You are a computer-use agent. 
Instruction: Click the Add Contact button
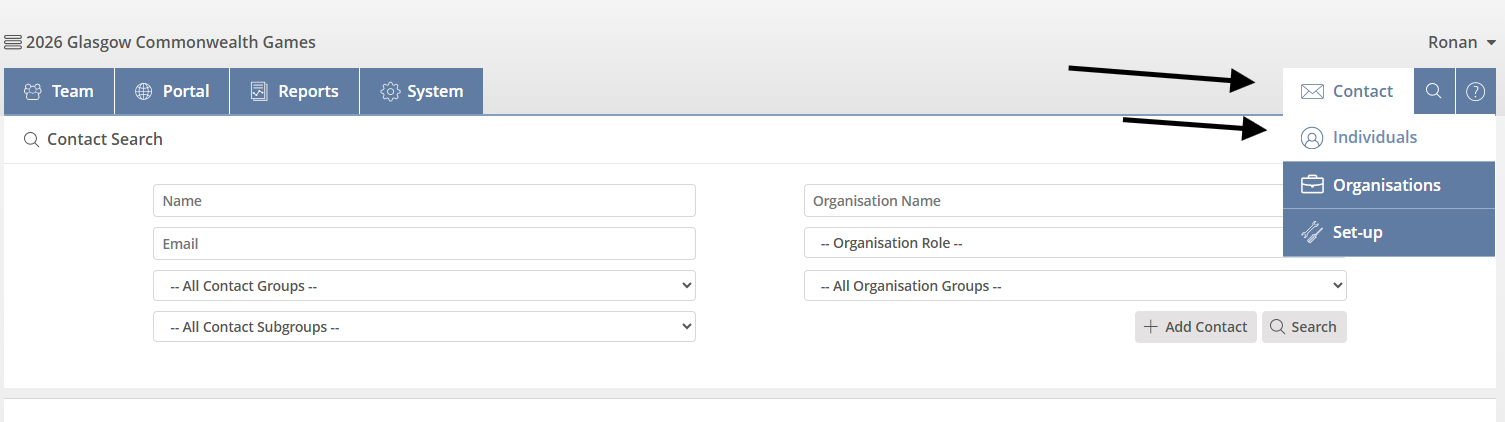[1195, 327]
